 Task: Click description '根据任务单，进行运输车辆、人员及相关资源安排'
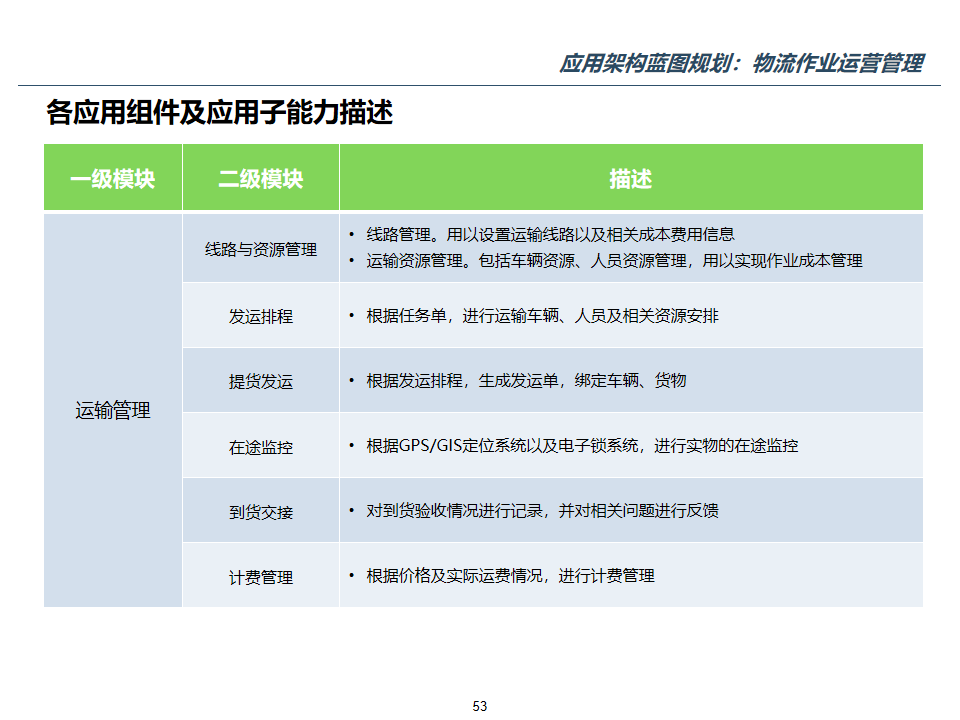(542, 316)
